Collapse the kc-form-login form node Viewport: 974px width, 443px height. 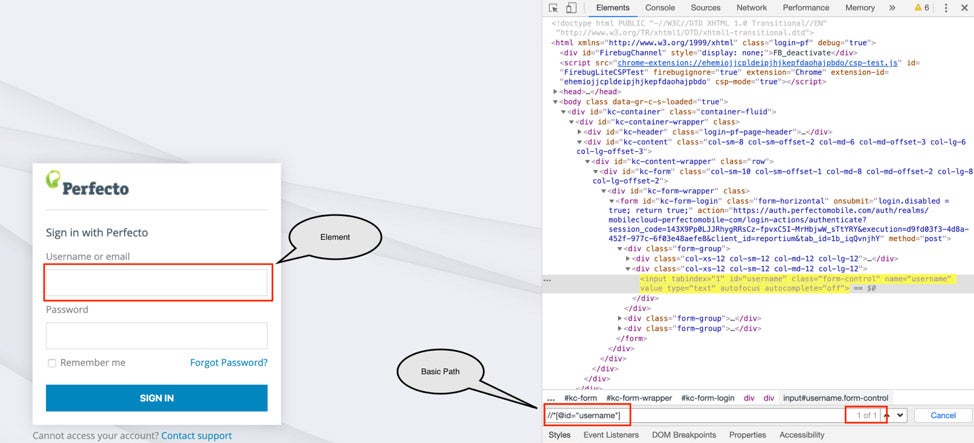(612, 201)
